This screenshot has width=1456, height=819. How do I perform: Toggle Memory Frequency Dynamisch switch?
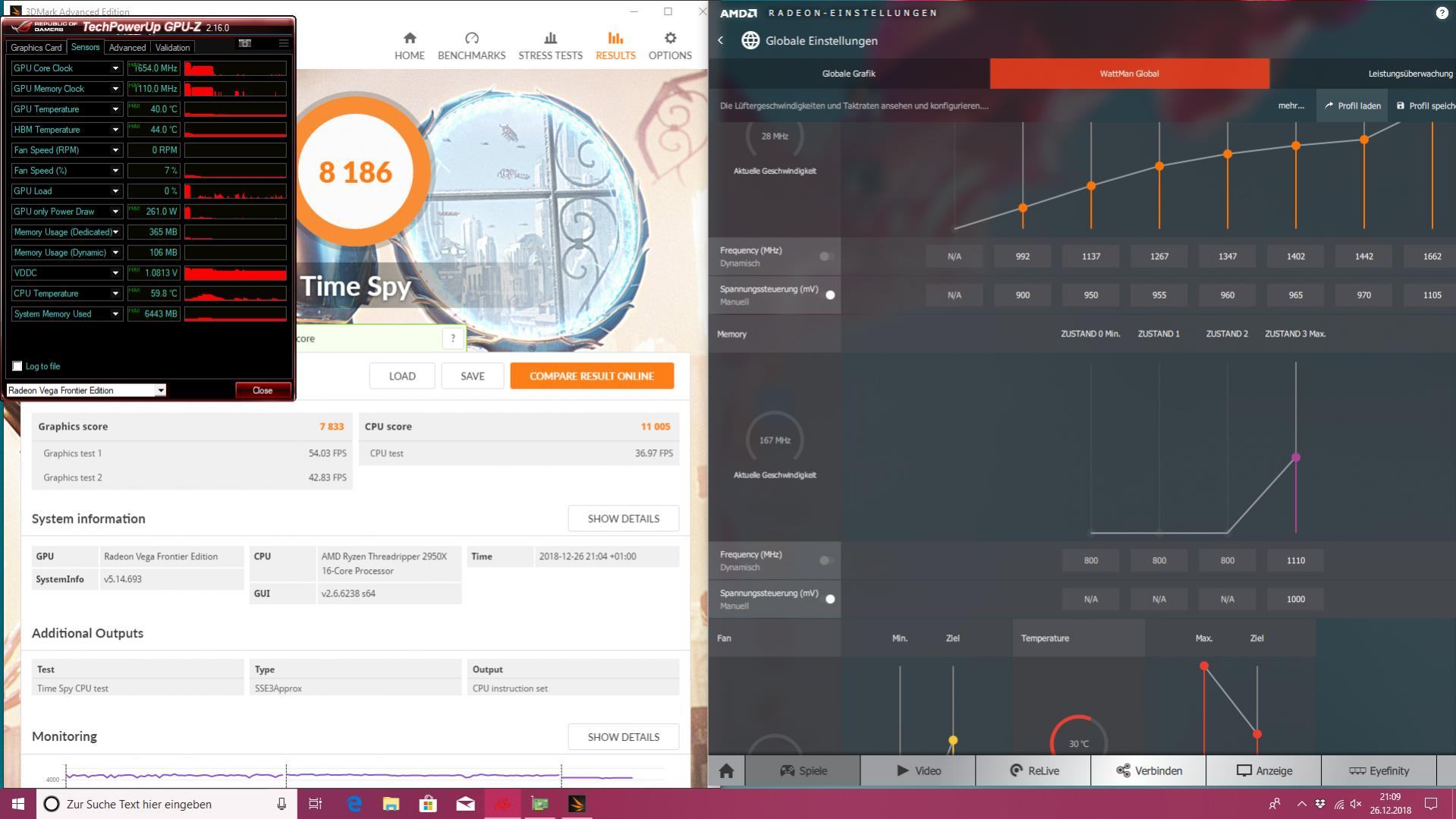[827, 561]
